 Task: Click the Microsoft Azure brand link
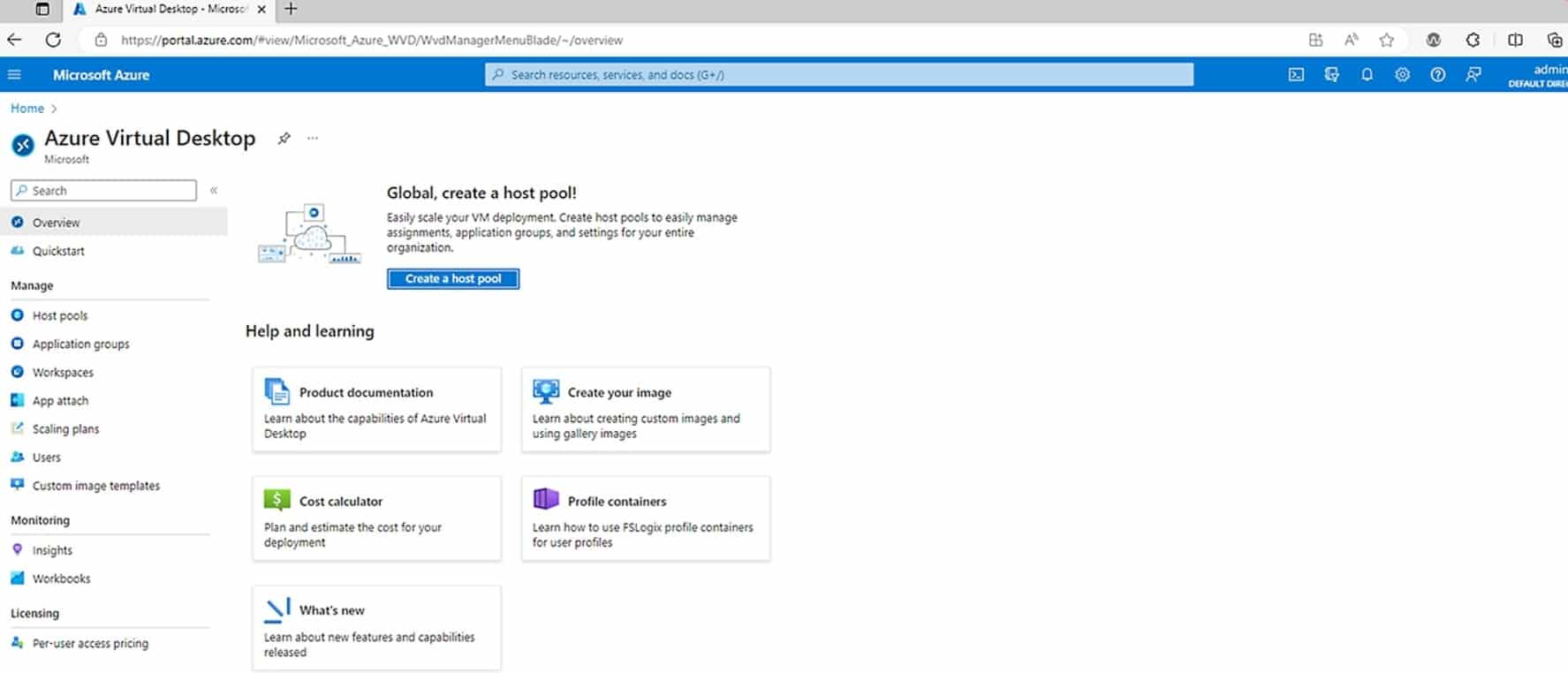101,75
